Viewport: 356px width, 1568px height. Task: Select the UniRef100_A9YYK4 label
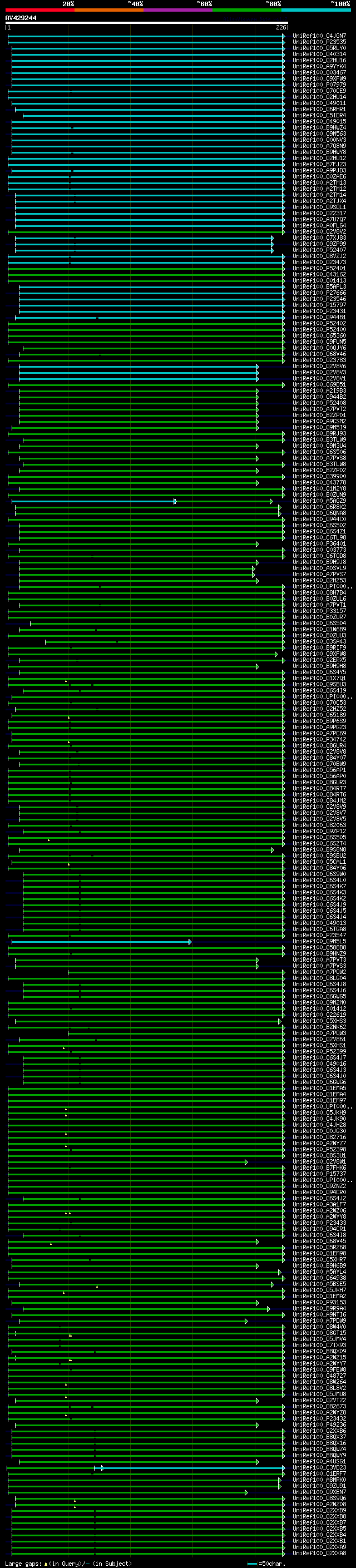(x=319, y=66)
